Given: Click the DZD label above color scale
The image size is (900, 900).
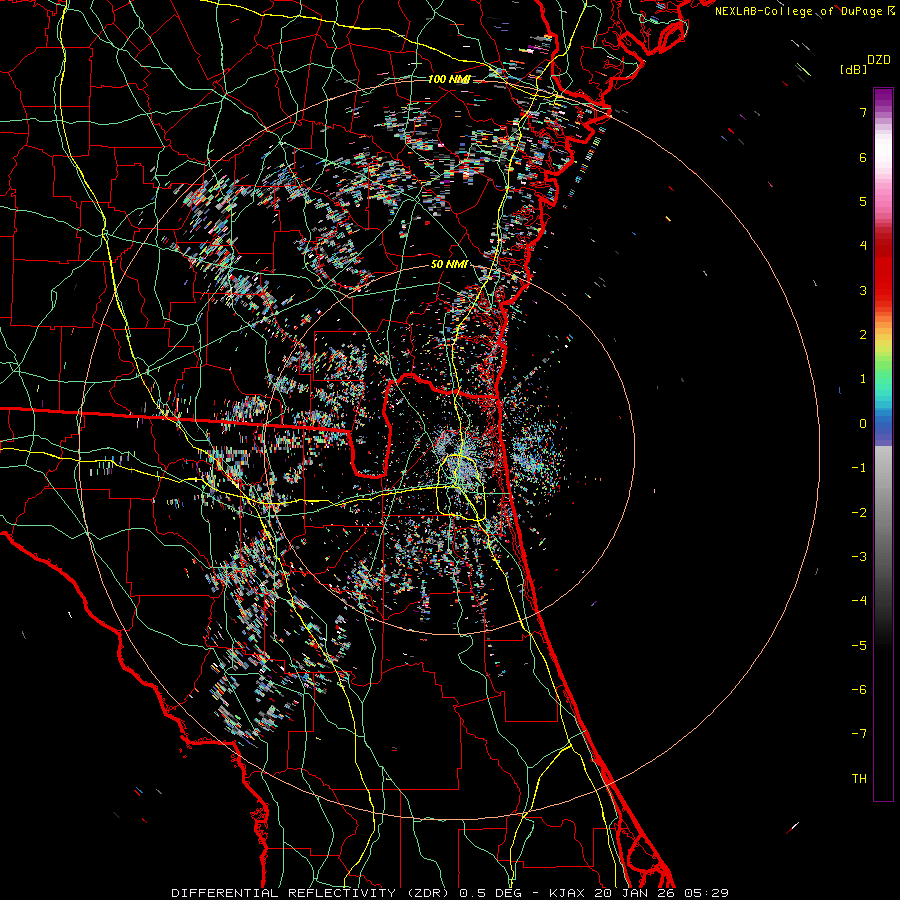Looking at the screenshot, I should [879, 59].
